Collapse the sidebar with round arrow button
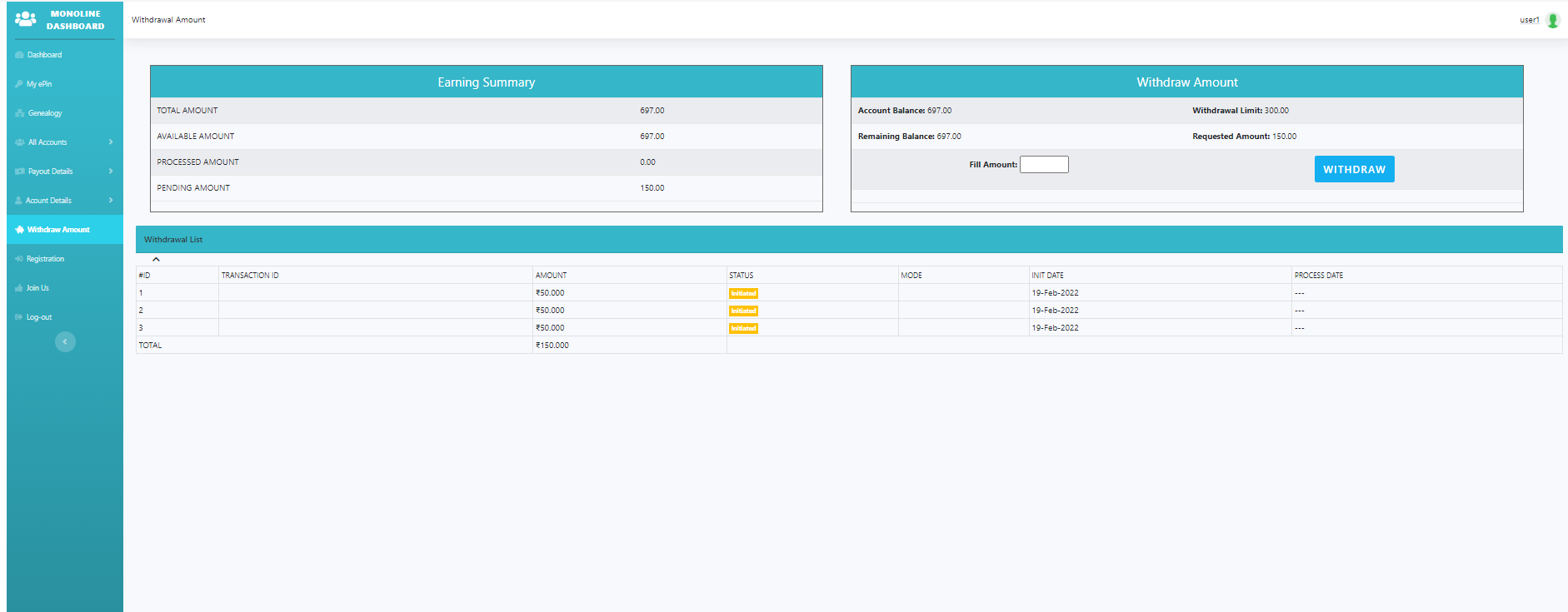This screenshot has width=1568, height=612. [65, 341]
